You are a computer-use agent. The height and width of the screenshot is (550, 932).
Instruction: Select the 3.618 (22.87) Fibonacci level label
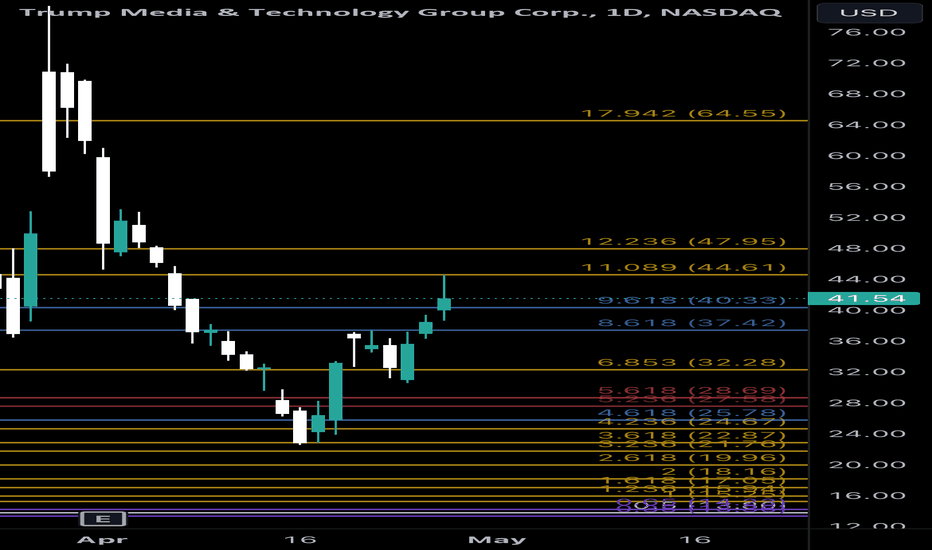(691, 435)
